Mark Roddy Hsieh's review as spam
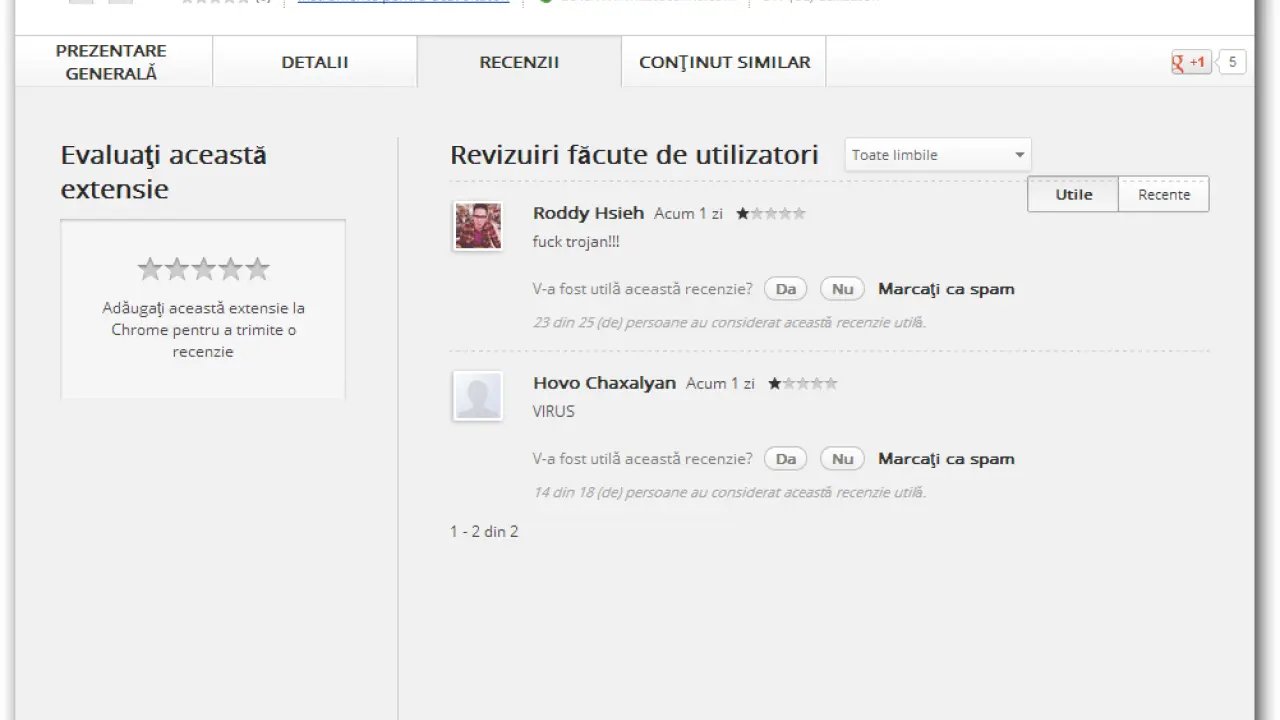Screen dimensions: 1280x720 (x=946, y=289)
